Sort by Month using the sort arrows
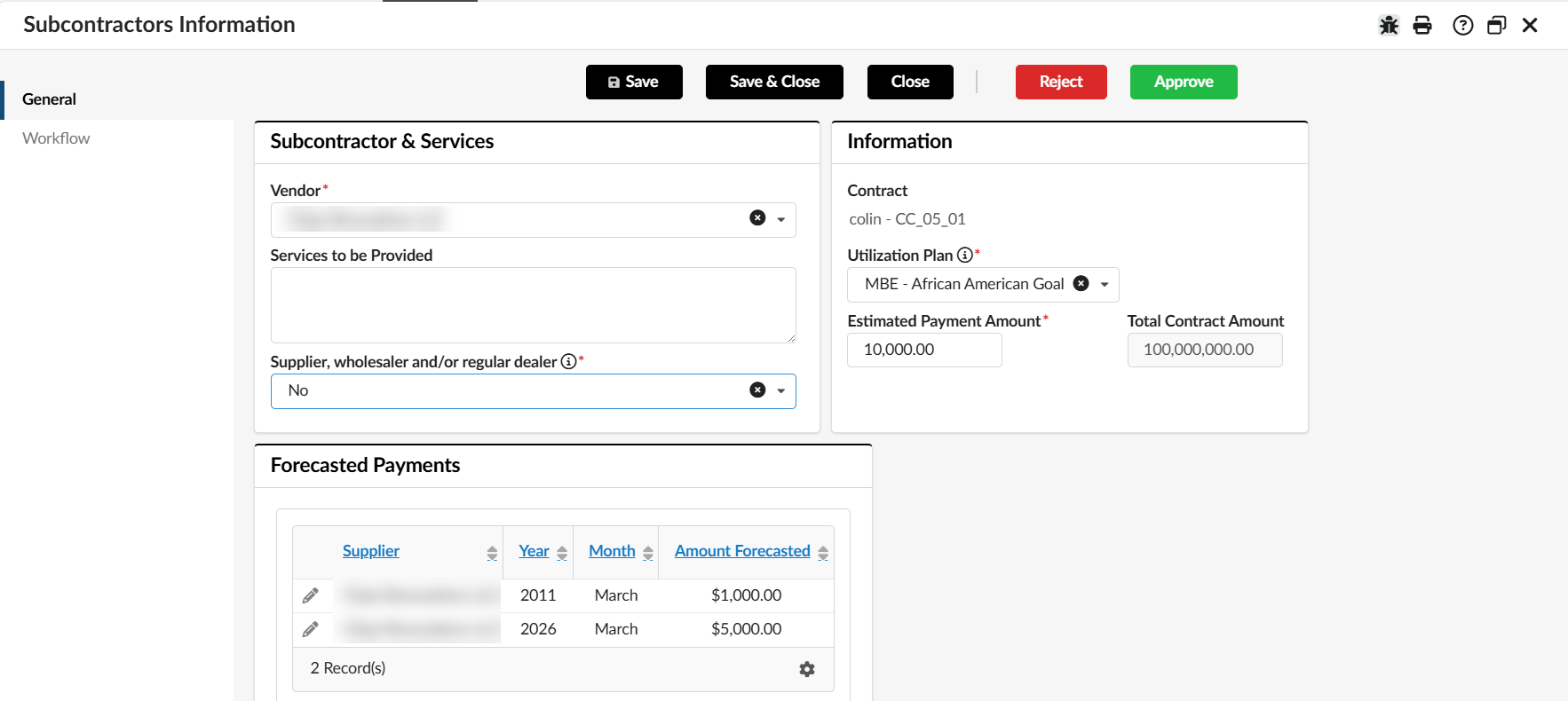 coord(648,553)
